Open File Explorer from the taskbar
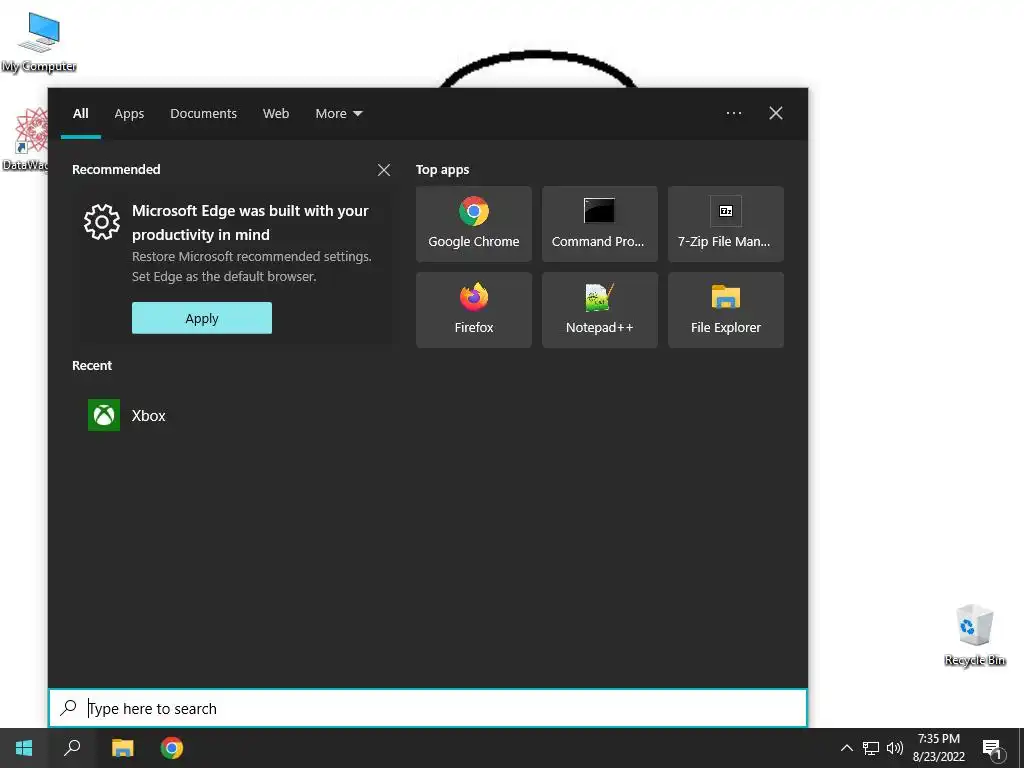The height and width of the screenshot is (768, 1024). click(122, 748)
